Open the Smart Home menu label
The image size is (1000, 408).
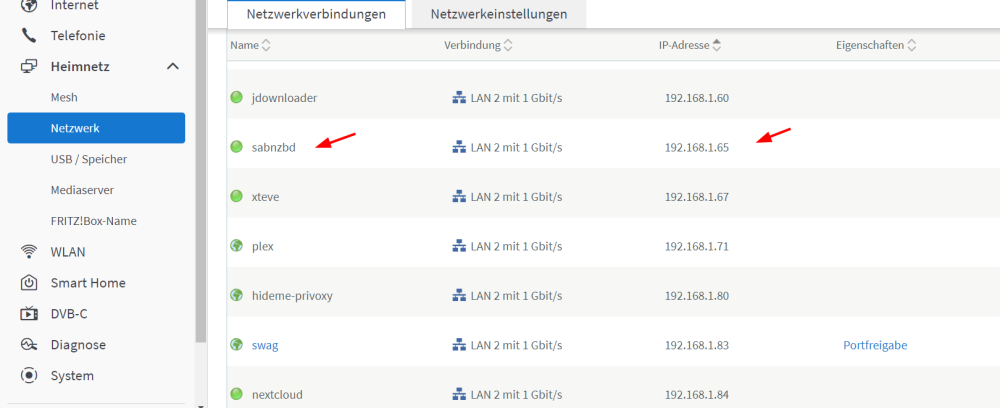[x=88, y=283]
